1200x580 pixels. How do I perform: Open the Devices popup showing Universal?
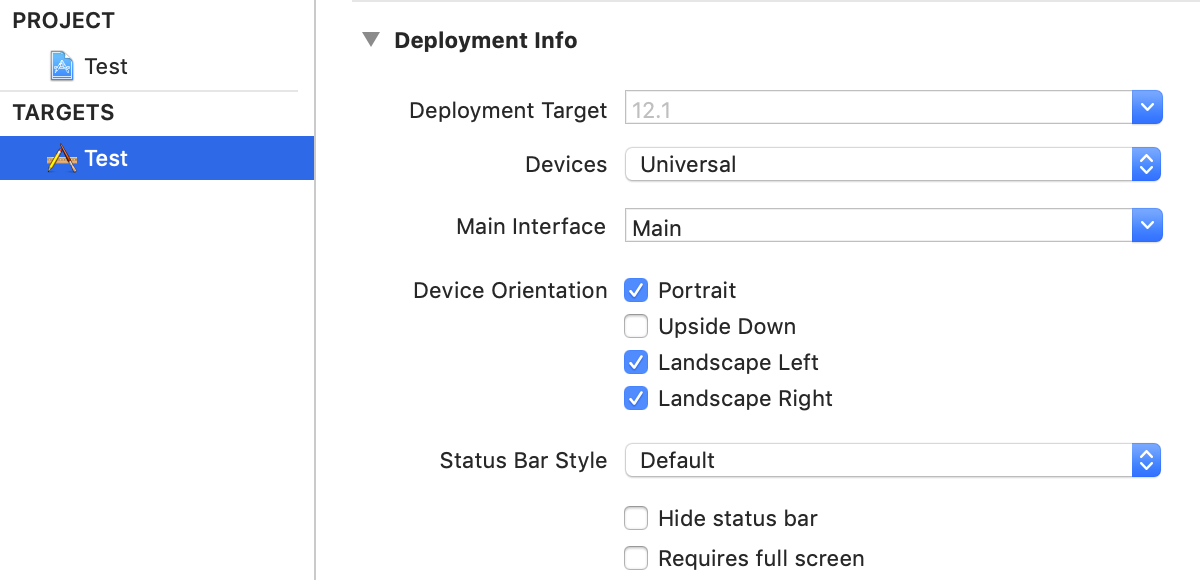pos(892,165)
